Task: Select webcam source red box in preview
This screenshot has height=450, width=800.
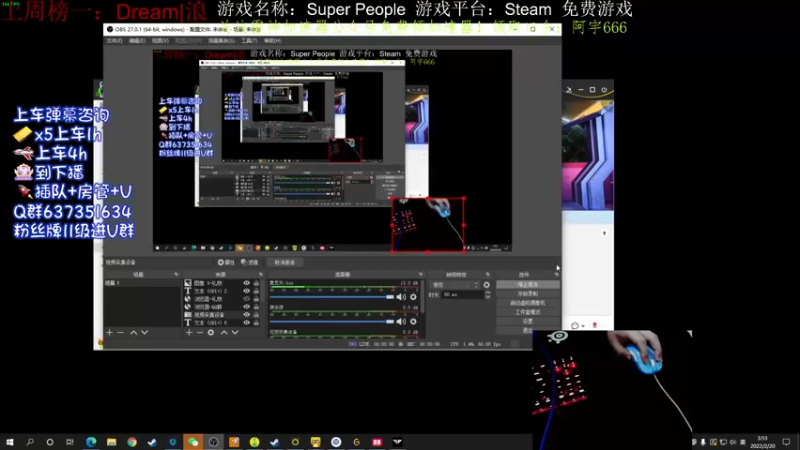Action: click(x=428, y=224)
